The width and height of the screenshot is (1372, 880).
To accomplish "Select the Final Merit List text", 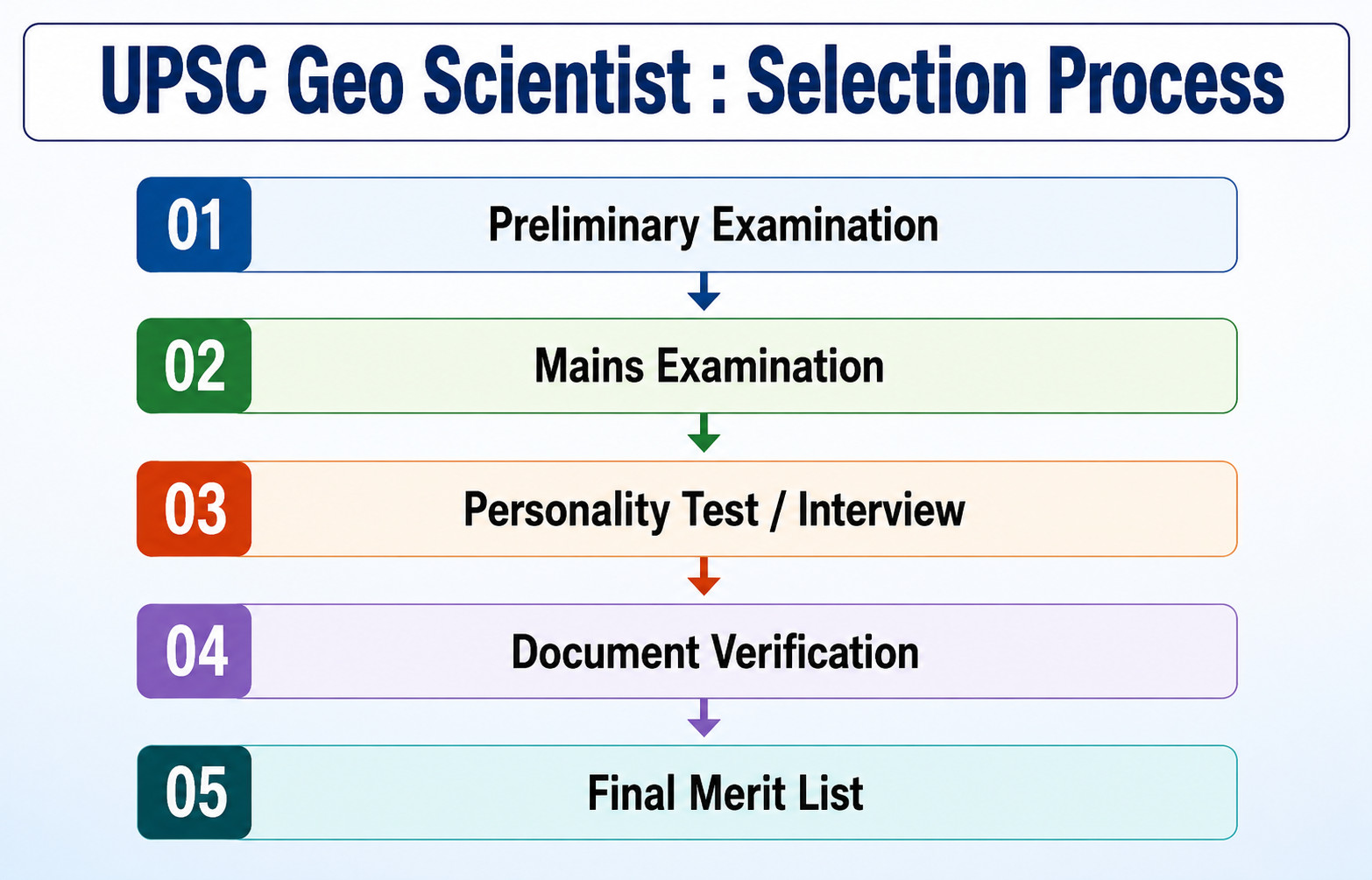I will point(725,793).
